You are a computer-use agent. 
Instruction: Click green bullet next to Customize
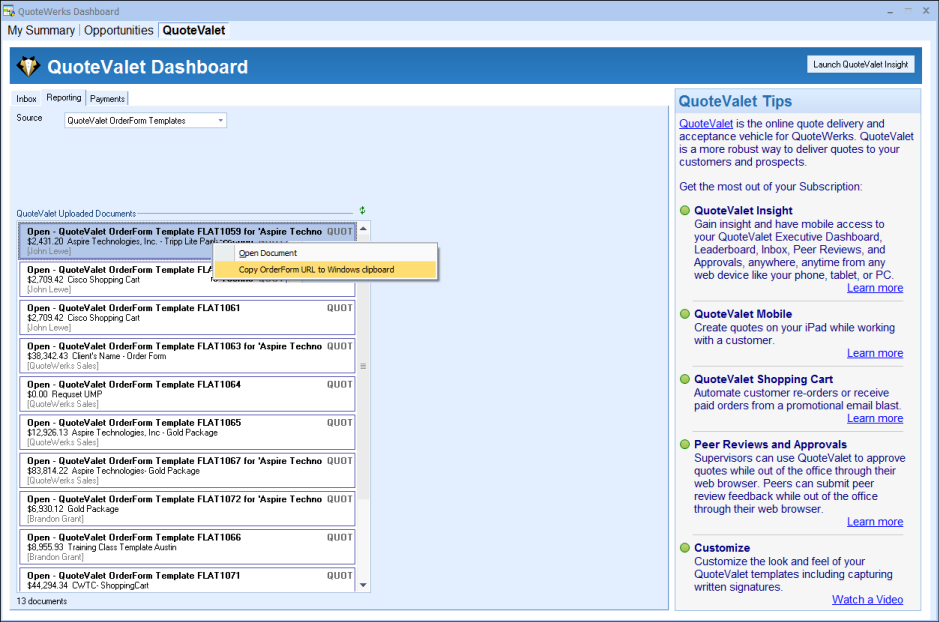point(684,548)
